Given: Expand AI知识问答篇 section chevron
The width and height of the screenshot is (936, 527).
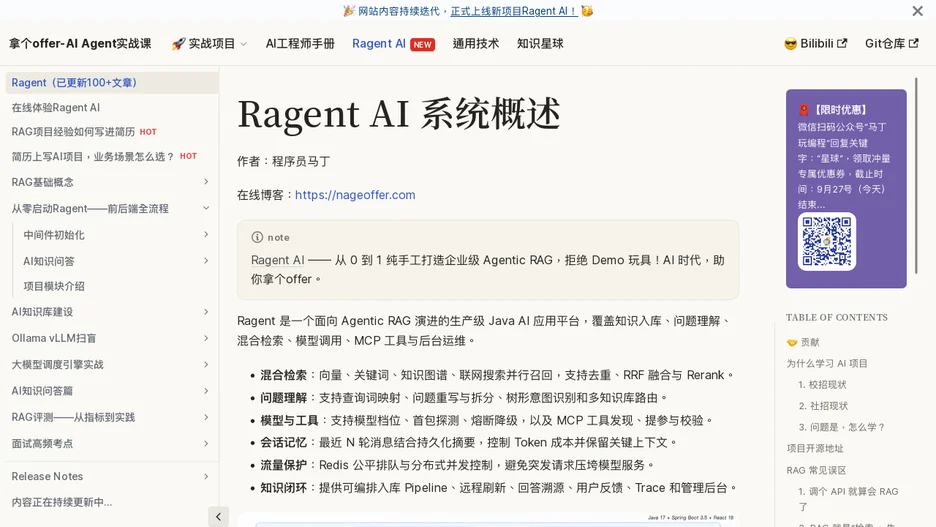Looking at the screenshot, I should pos(206,391).
